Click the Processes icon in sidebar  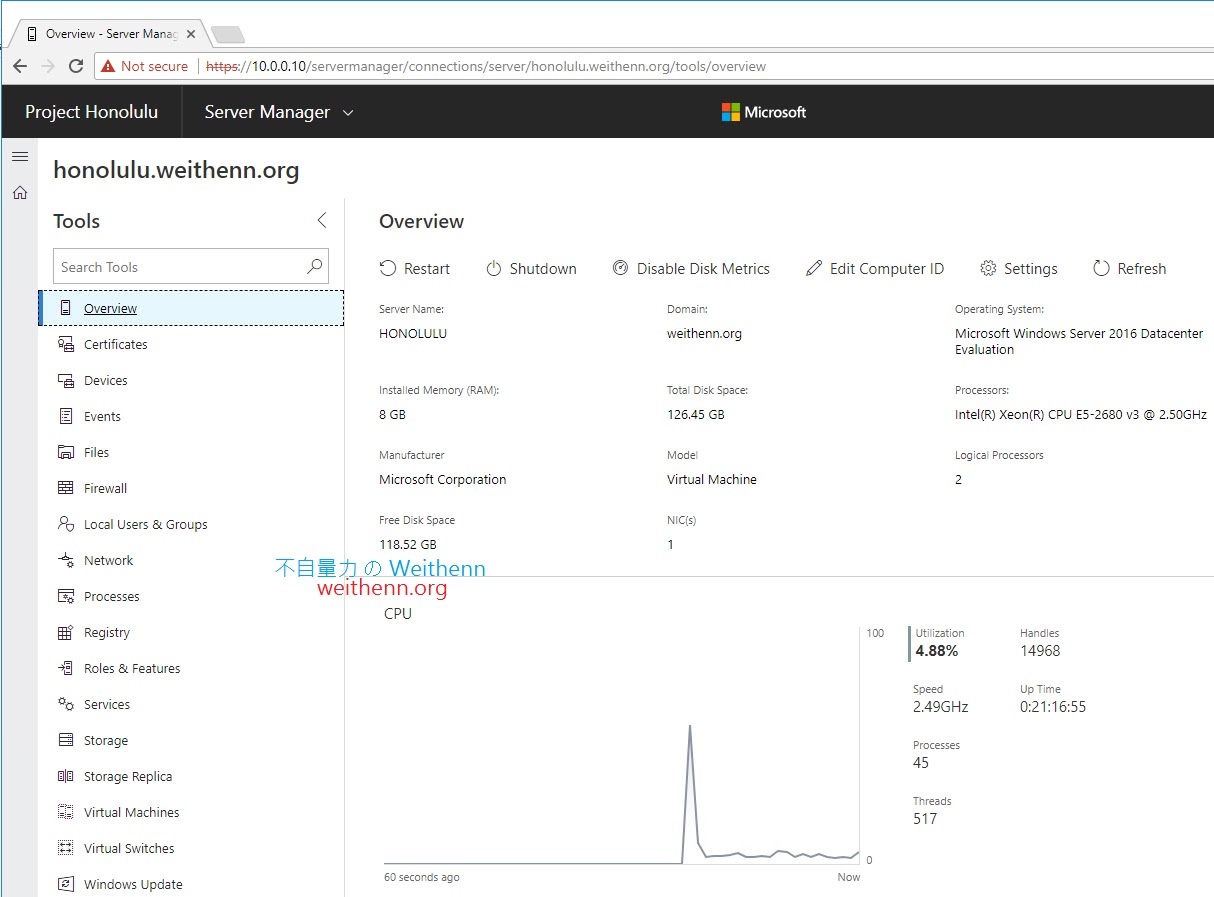pyautogui.click(x=66, y=596)
